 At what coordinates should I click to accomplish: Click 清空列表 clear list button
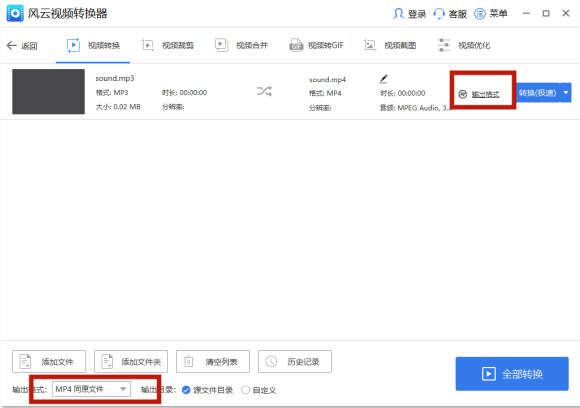213,361
